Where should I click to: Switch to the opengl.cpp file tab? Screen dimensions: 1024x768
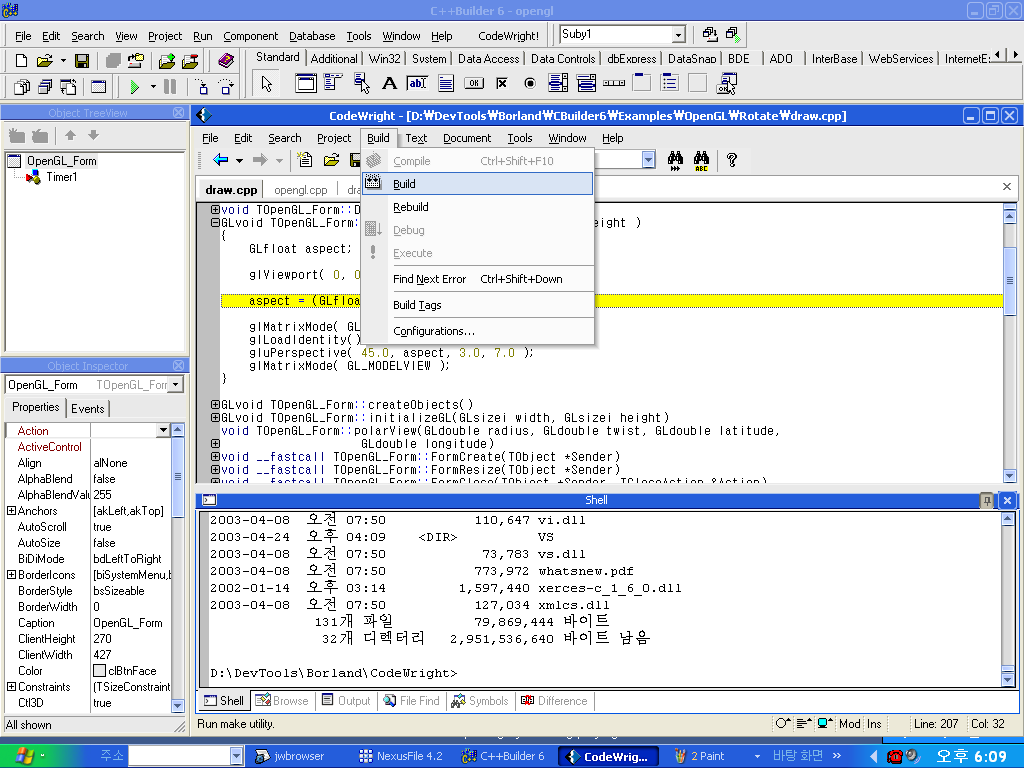pyautogui.click(x=301, y=190)
